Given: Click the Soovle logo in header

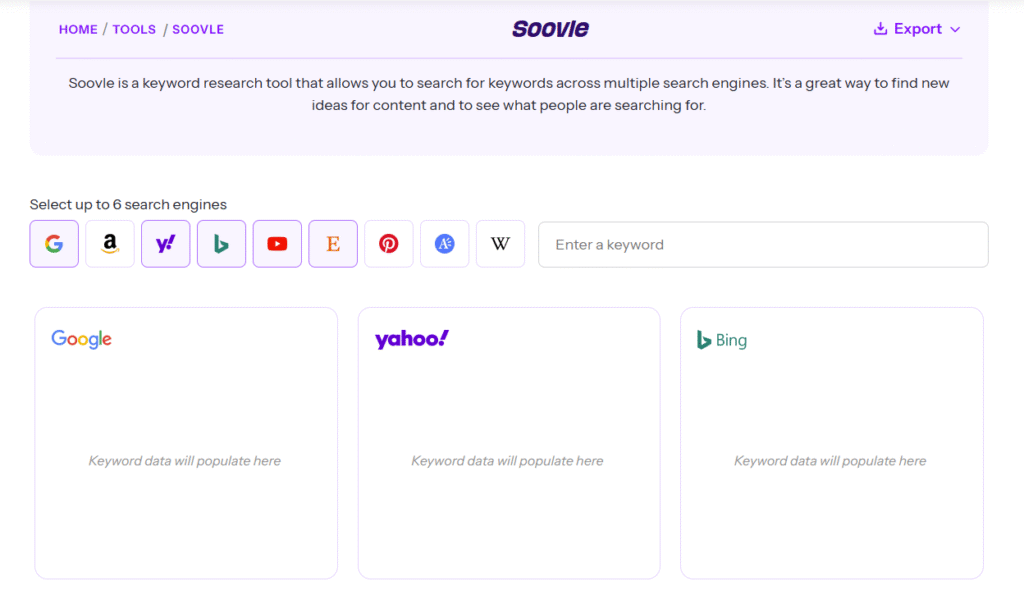Looking at the screenshot, I should (550, 29).
